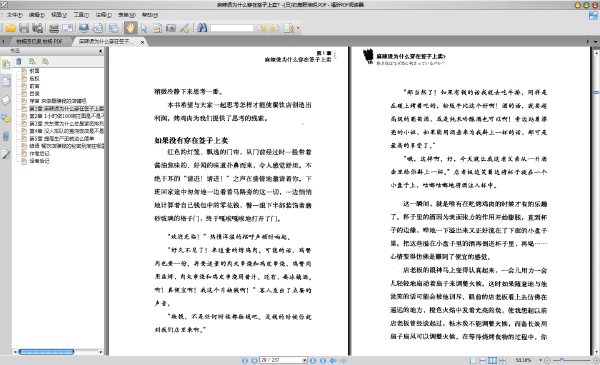Go to first page button
Viewport: 600px width, 365px height.
pyautogui.click(x=245, y=360)
